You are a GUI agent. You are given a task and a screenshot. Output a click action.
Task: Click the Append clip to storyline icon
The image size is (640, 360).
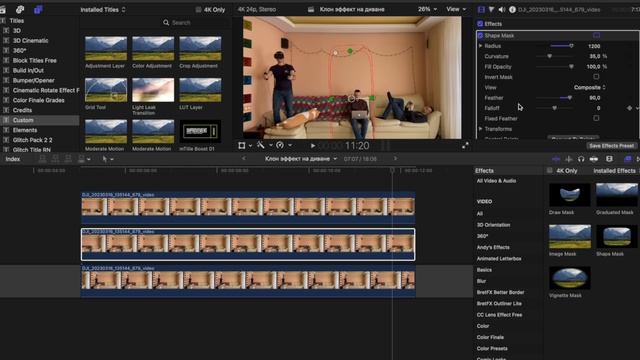click(x=68, y=159)
